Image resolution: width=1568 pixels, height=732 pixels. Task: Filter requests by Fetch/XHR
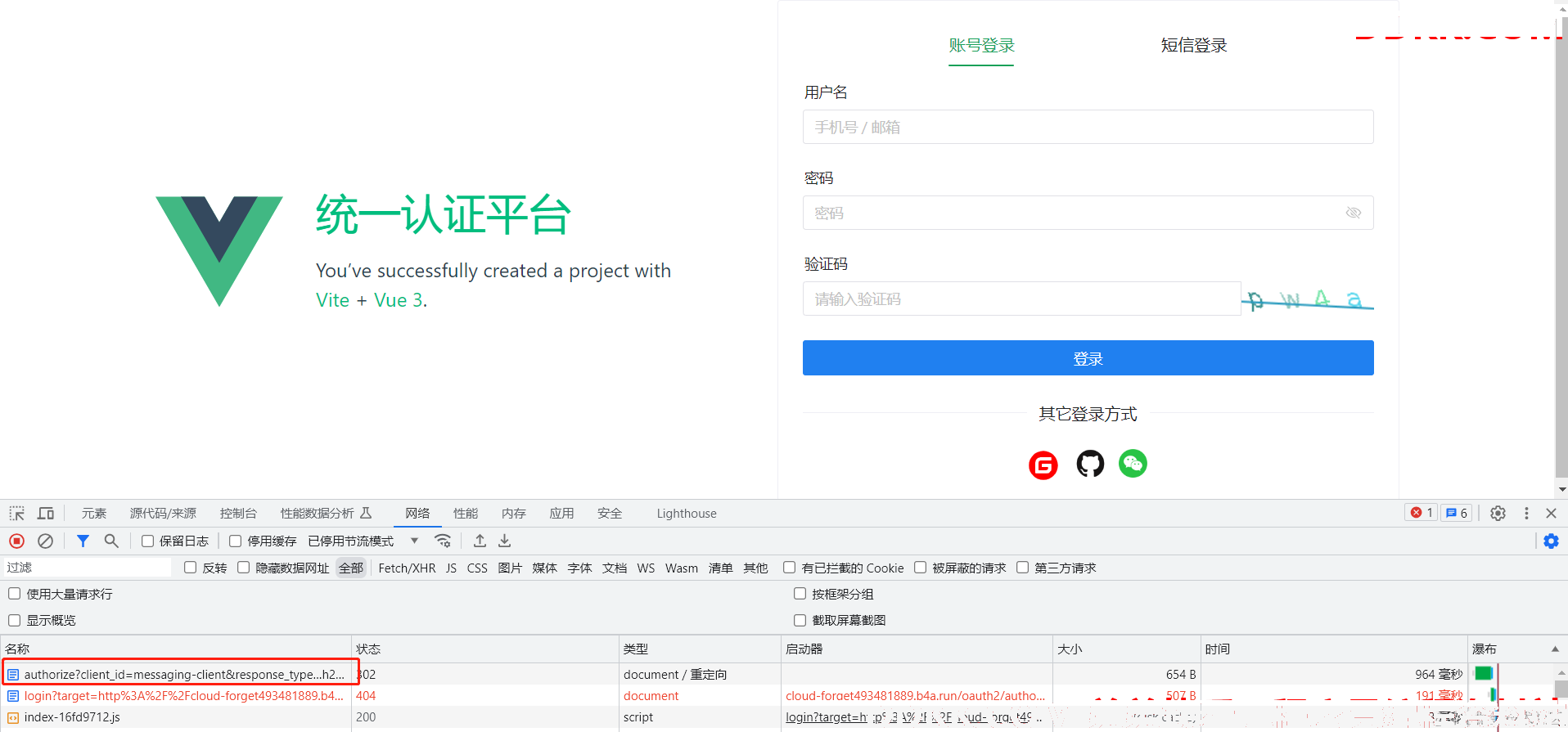(x=407, y=568)
